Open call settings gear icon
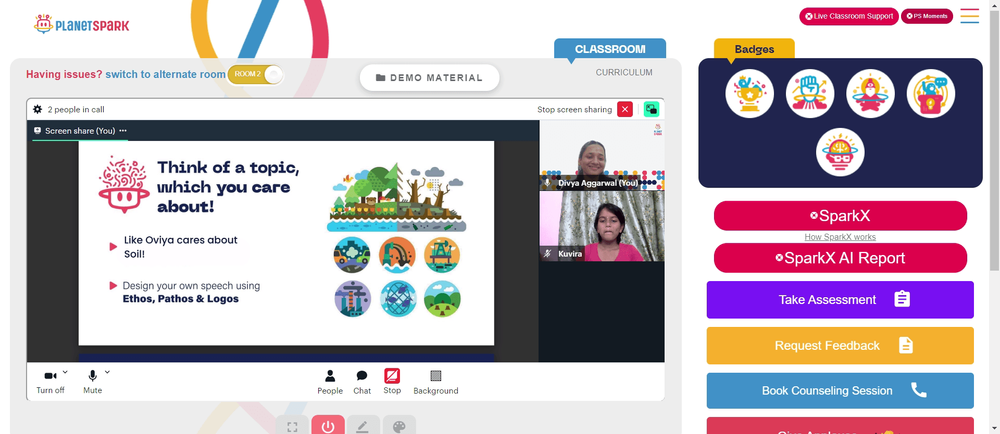The width and height of the screenshot is (1000, 434). 38,110
